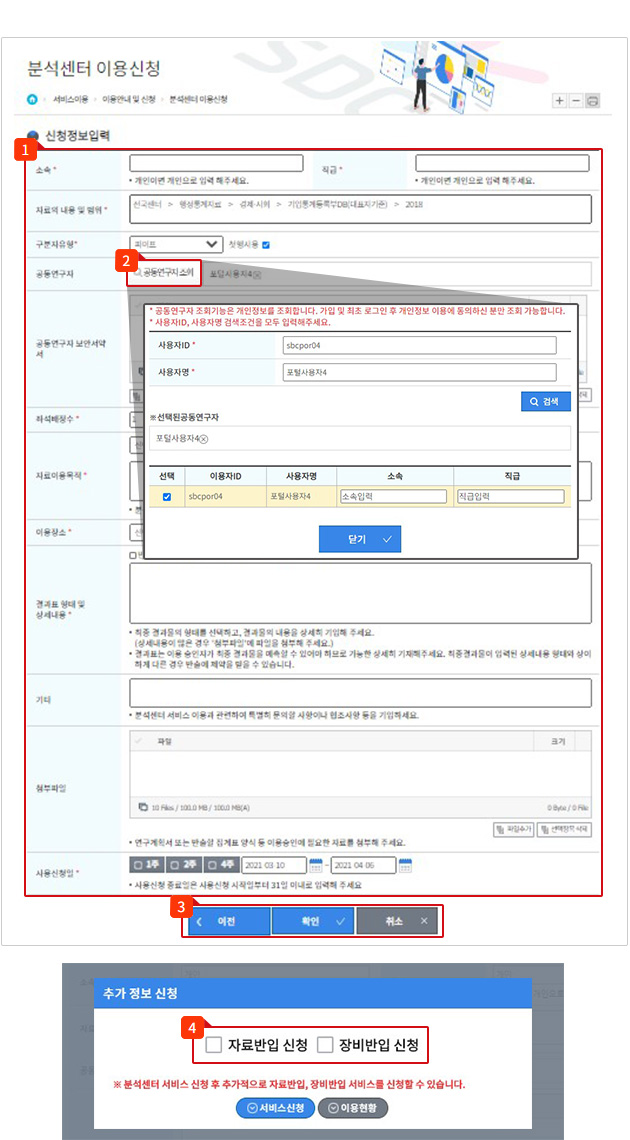Click the 이전 button

[229, 920]
